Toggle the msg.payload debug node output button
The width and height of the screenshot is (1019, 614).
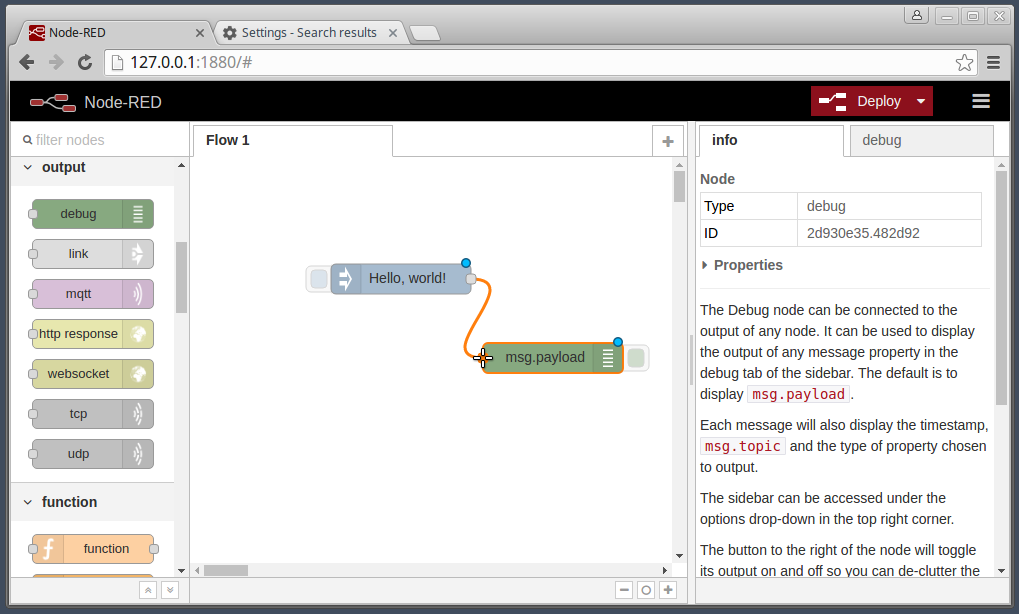coord(636,358)
